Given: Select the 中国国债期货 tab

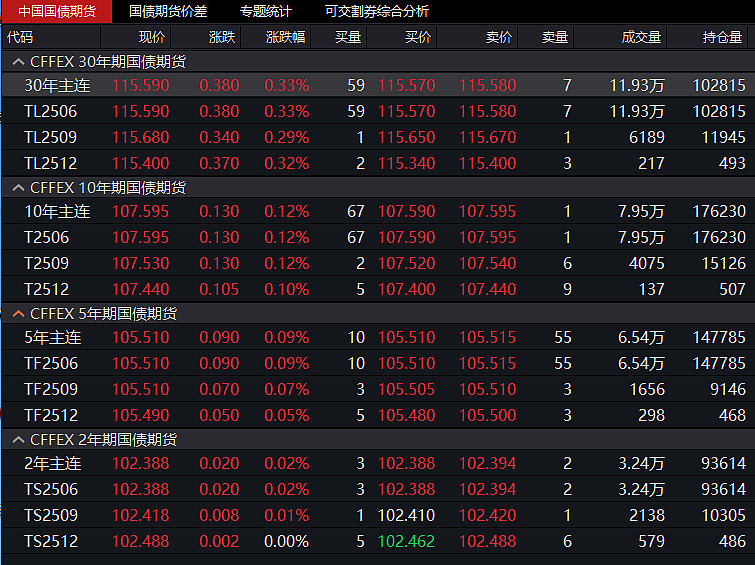Looking at the screenshot, I should coord(57,11).
